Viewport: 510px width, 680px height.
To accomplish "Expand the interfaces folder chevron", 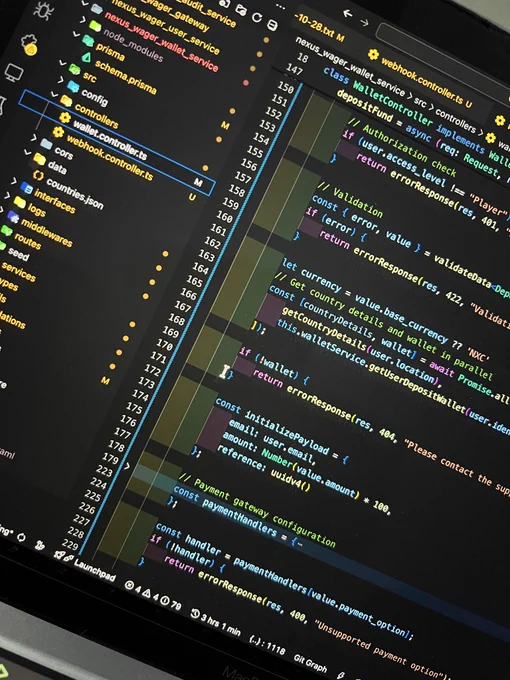I will point(14,182).
